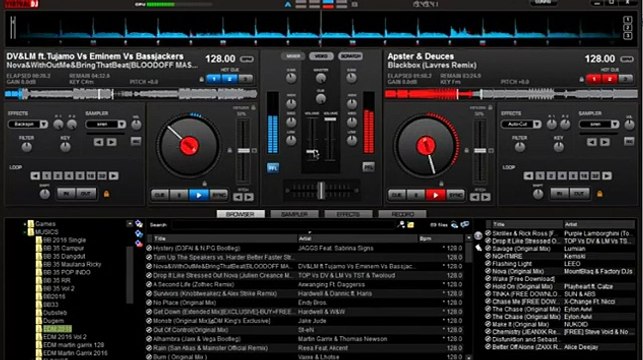Image resolution: width=643 pixels, height=360 pixels.
Task: Pause the left deck
Action: coord(179,195)
